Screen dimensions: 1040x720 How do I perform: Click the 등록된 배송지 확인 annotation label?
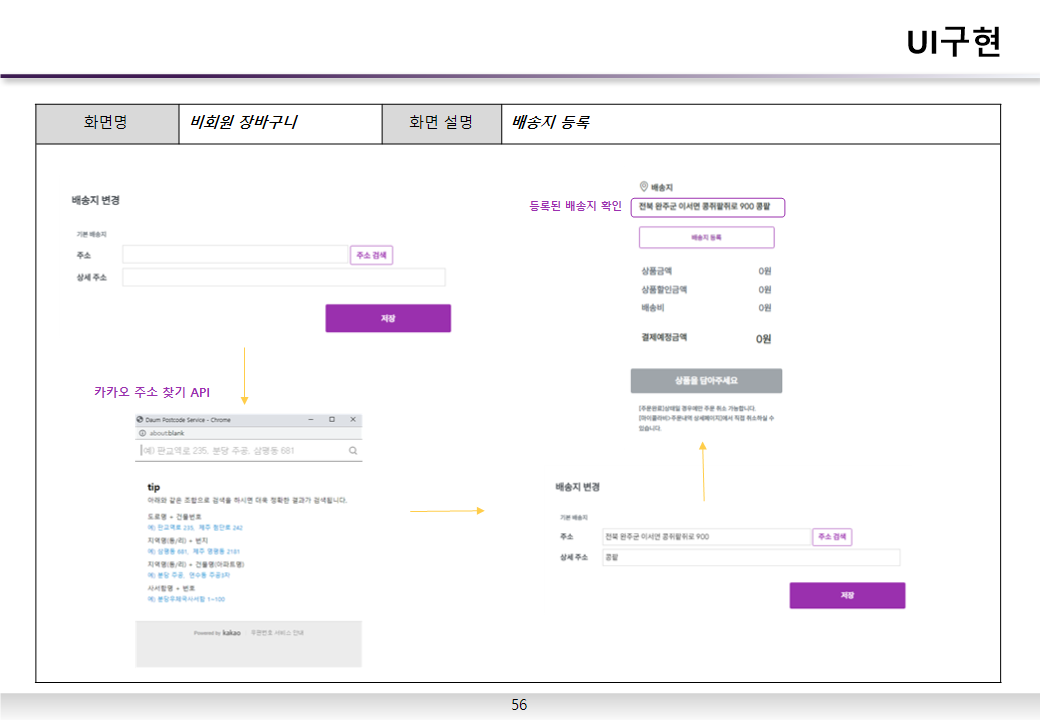pyautogui.click(x=575, y=206)
